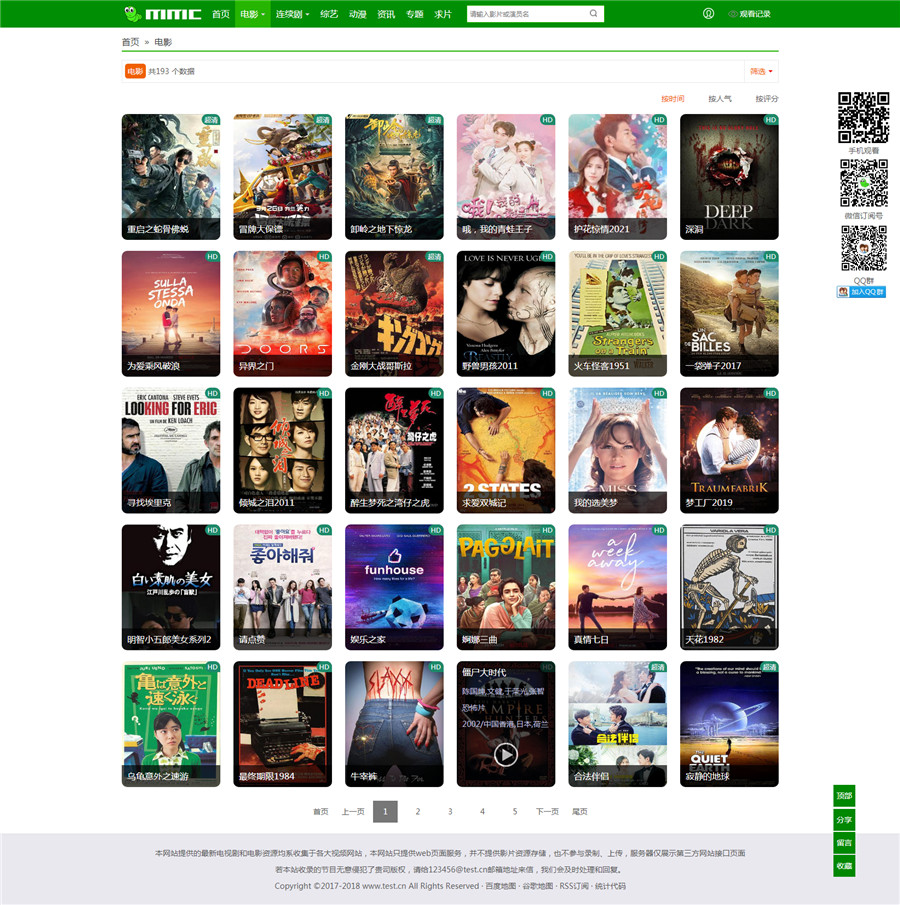Sort movies by 按人气
This screenshot has height=905, width=900.
point(720,99)
